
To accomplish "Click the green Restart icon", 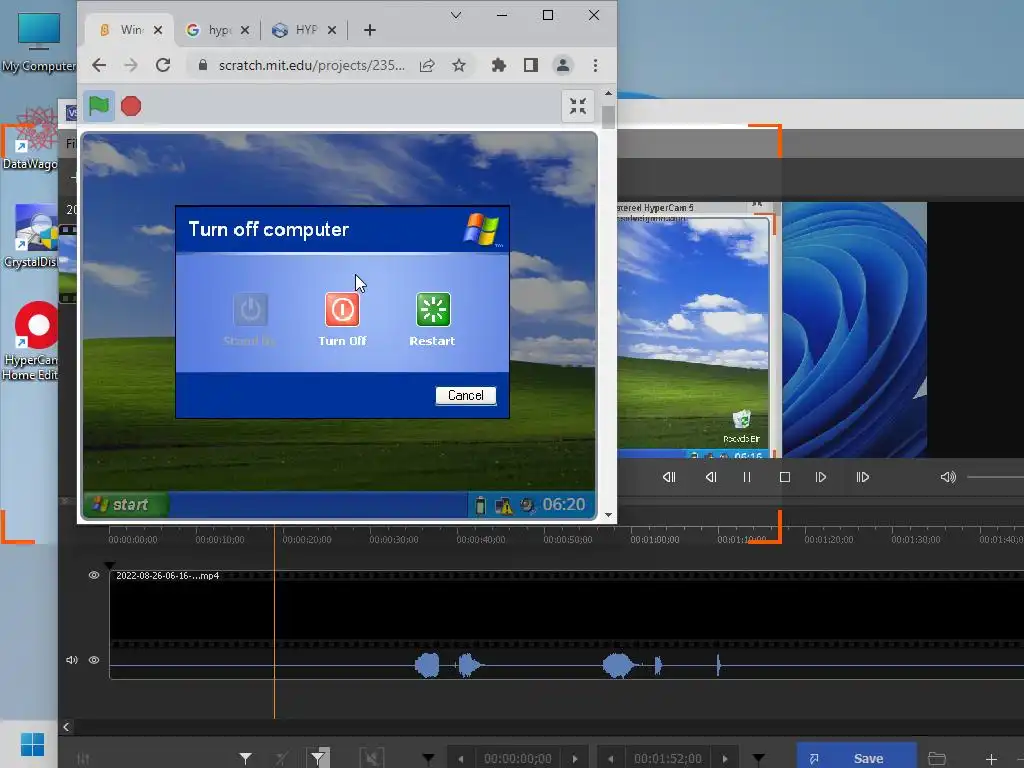I will click(433, 309).
